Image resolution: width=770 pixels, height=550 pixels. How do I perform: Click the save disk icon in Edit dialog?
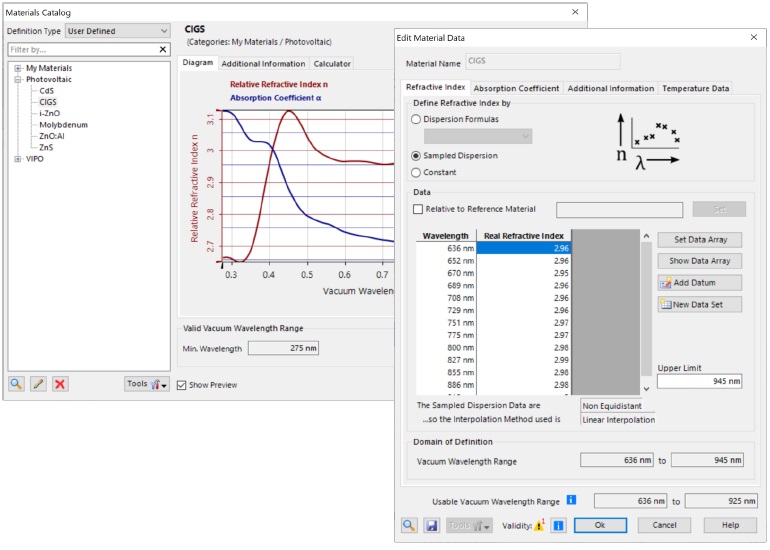[x=431, y=525]
